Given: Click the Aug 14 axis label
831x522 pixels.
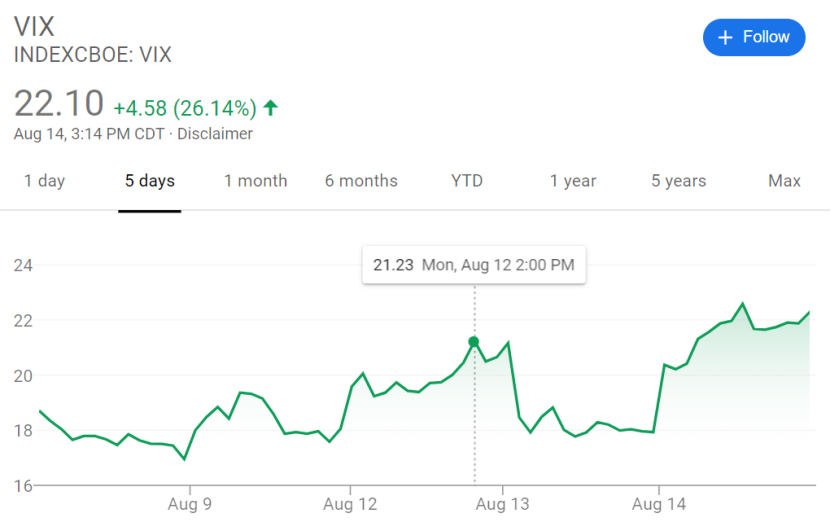Looking at the screenshot, I should [x=659, y=504].
